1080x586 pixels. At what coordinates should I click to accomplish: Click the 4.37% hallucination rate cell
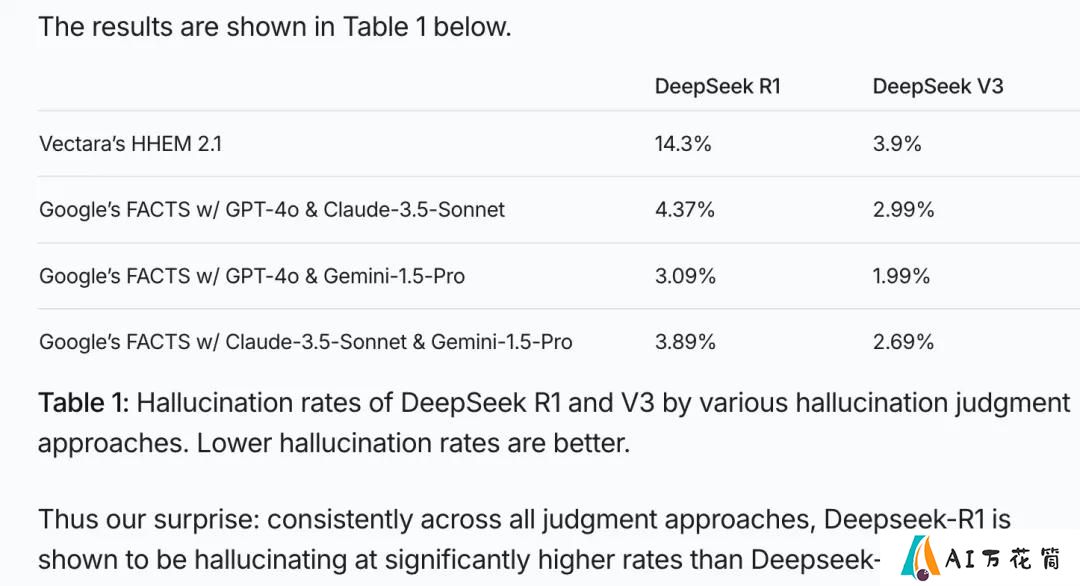685,209
